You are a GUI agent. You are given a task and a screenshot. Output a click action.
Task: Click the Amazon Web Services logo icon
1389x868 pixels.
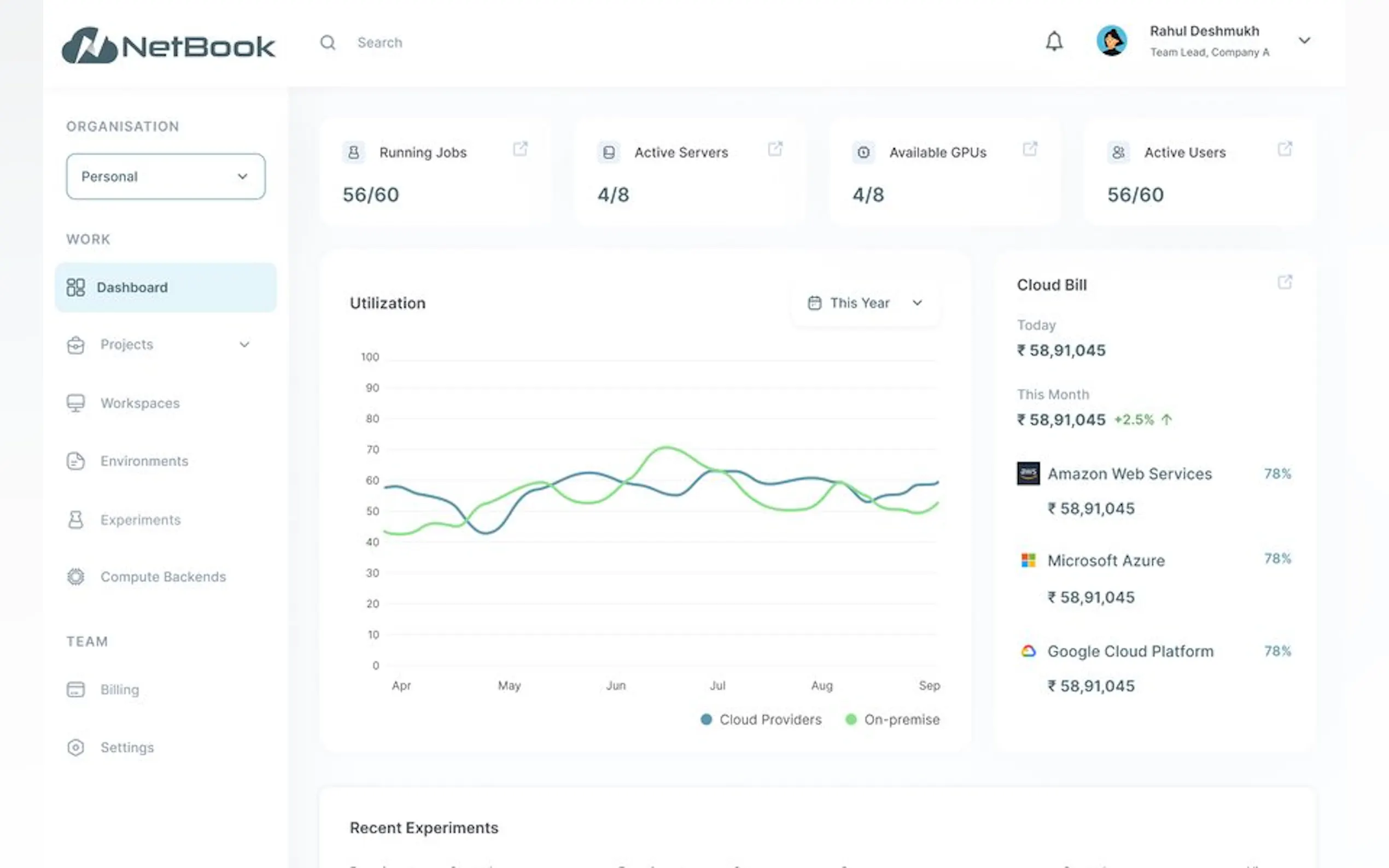click(x=1028, y=473)
